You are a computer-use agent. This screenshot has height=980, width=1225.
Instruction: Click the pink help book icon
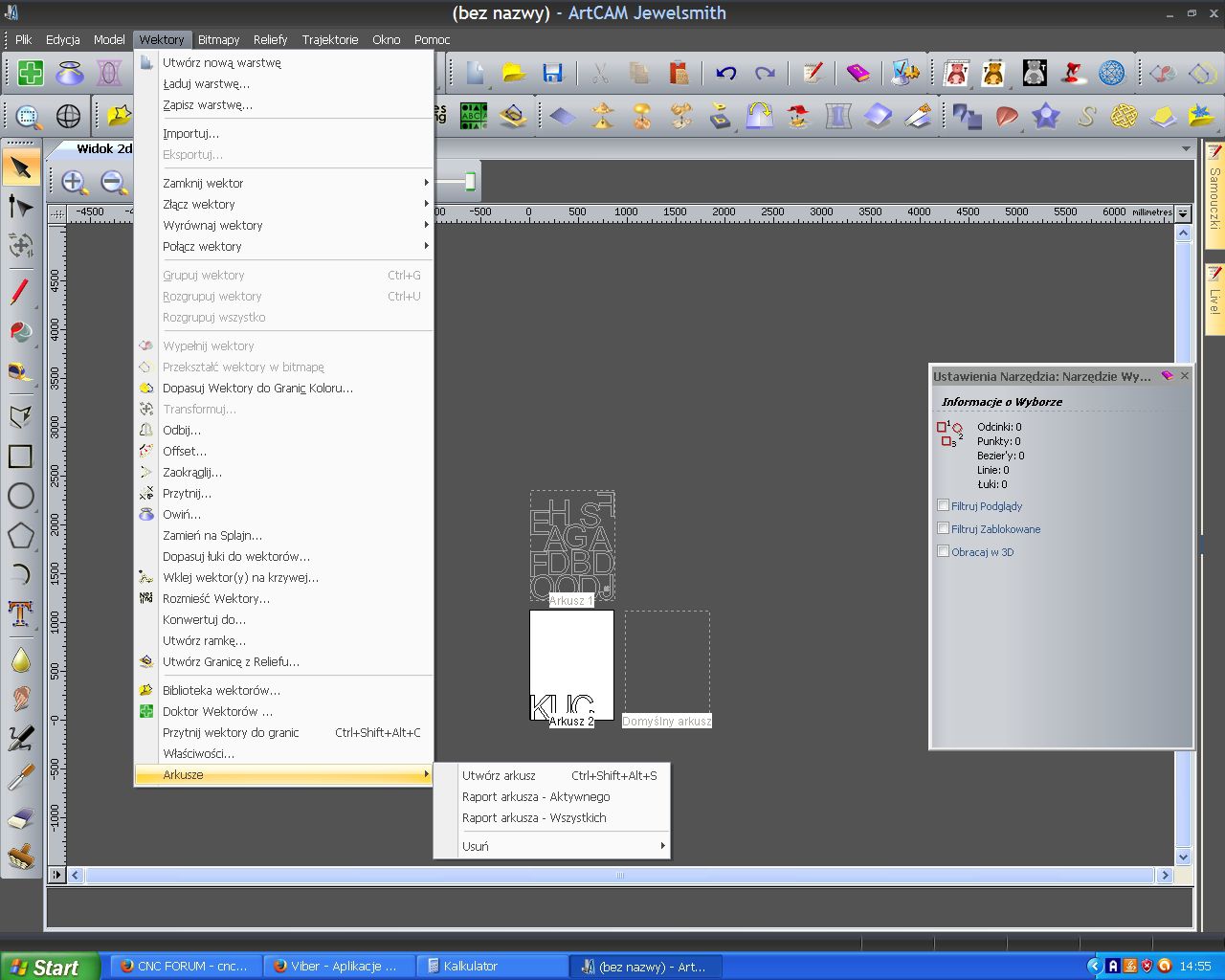tap(858, 73)
